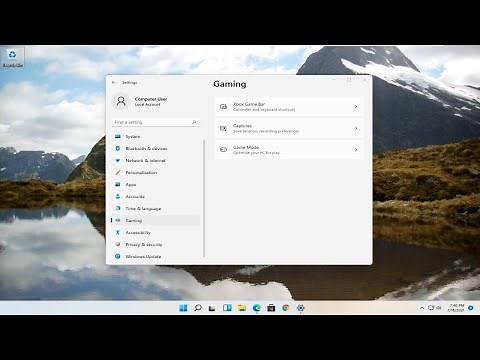Minimize the Settings window
The image size is (480, 360).
[334, 80]
